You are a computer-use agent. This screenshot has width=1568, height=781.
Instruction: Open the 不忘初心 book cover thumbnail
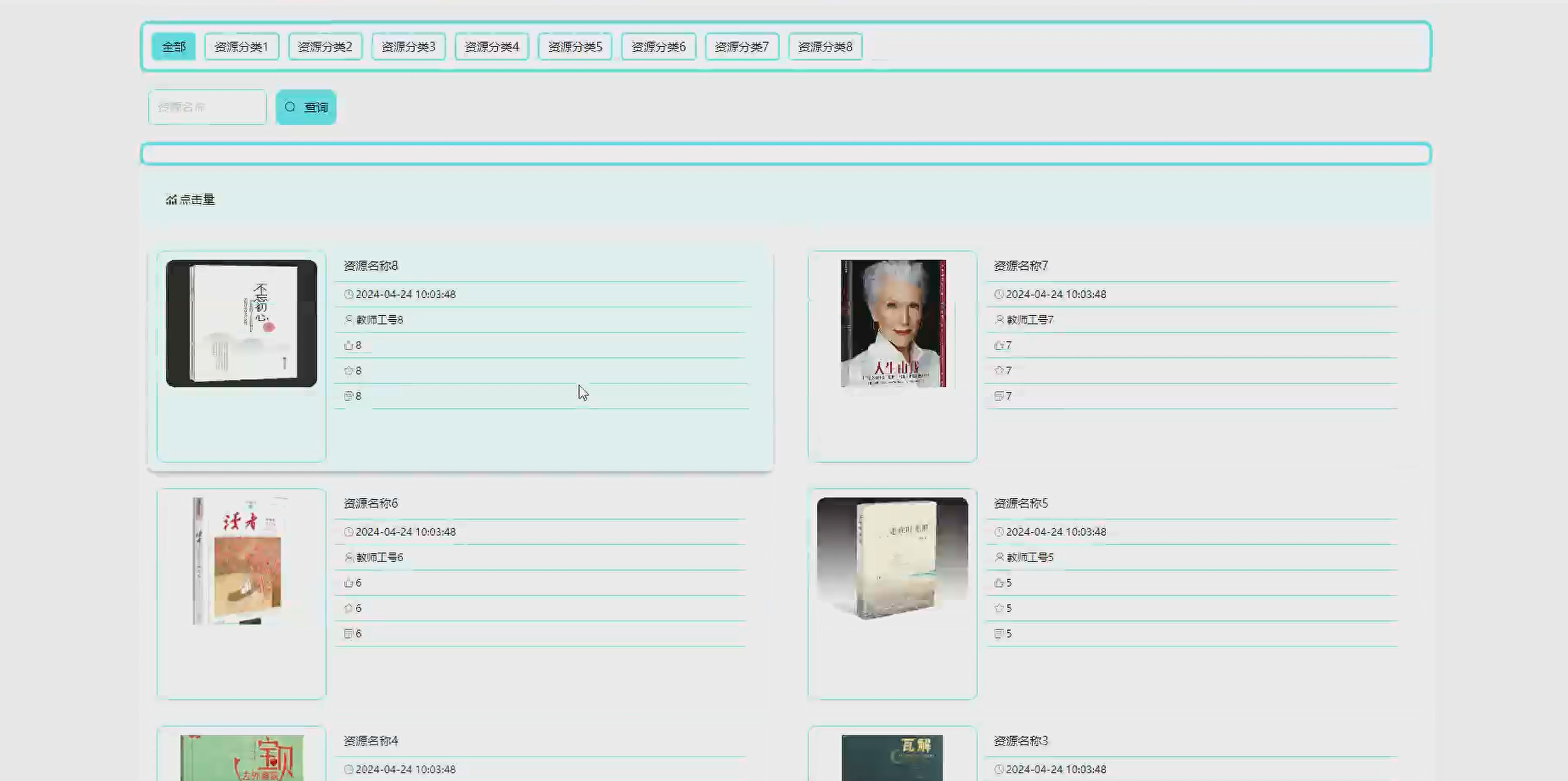242,324
